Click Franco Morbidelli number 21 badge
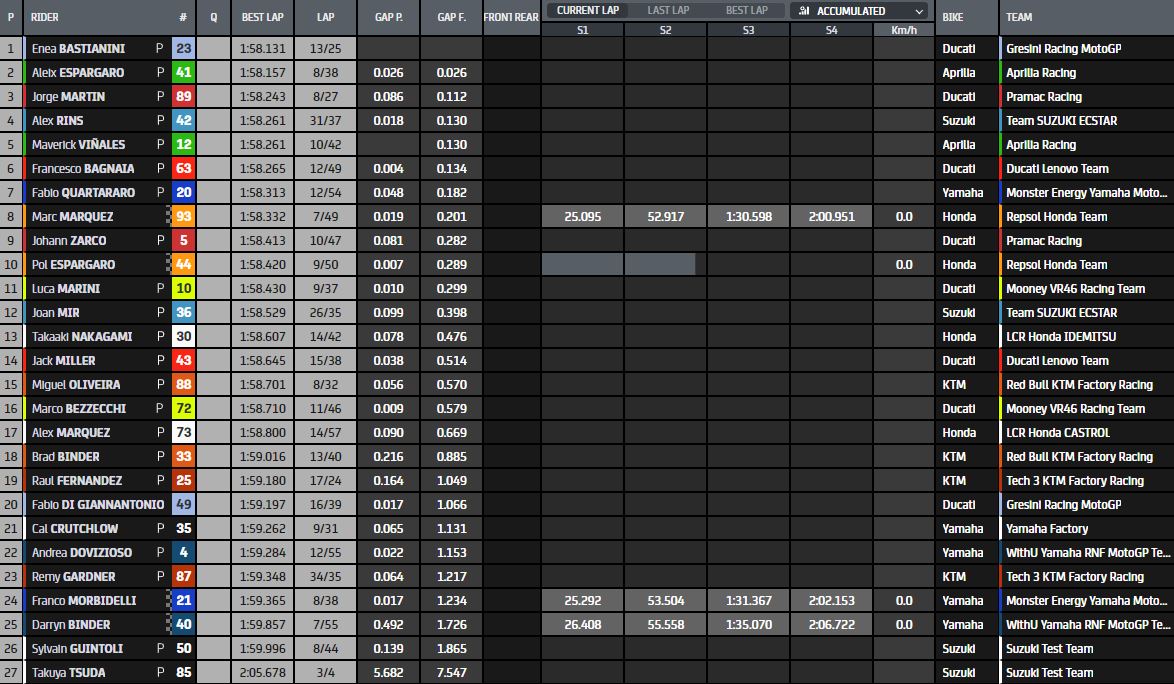The width and height of the screenshot is (1174, 684). pyautogui.click(x=183, y=600)
